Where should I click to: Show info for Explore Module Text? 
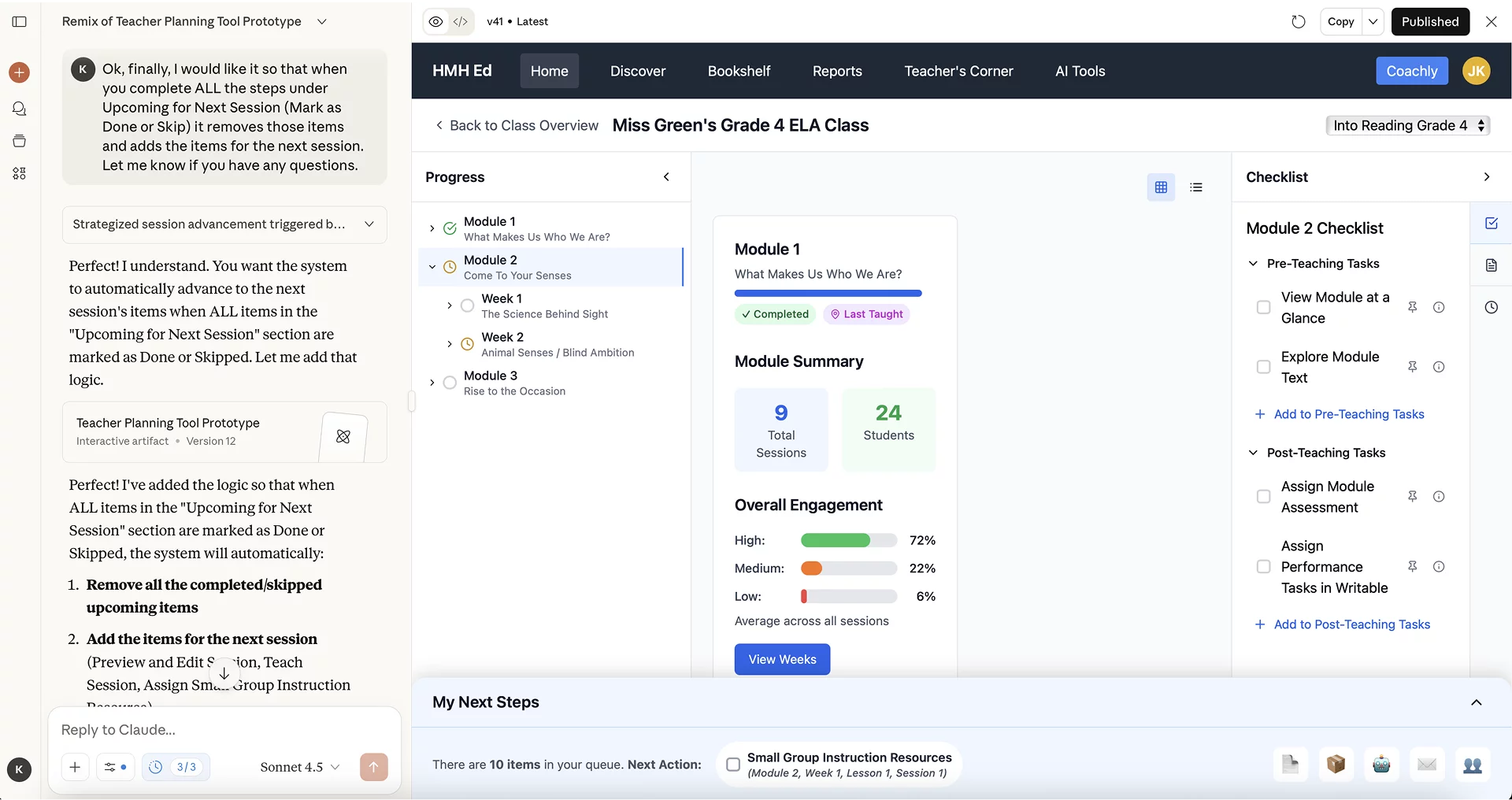pyautogui.click(x=1439, y=367)
